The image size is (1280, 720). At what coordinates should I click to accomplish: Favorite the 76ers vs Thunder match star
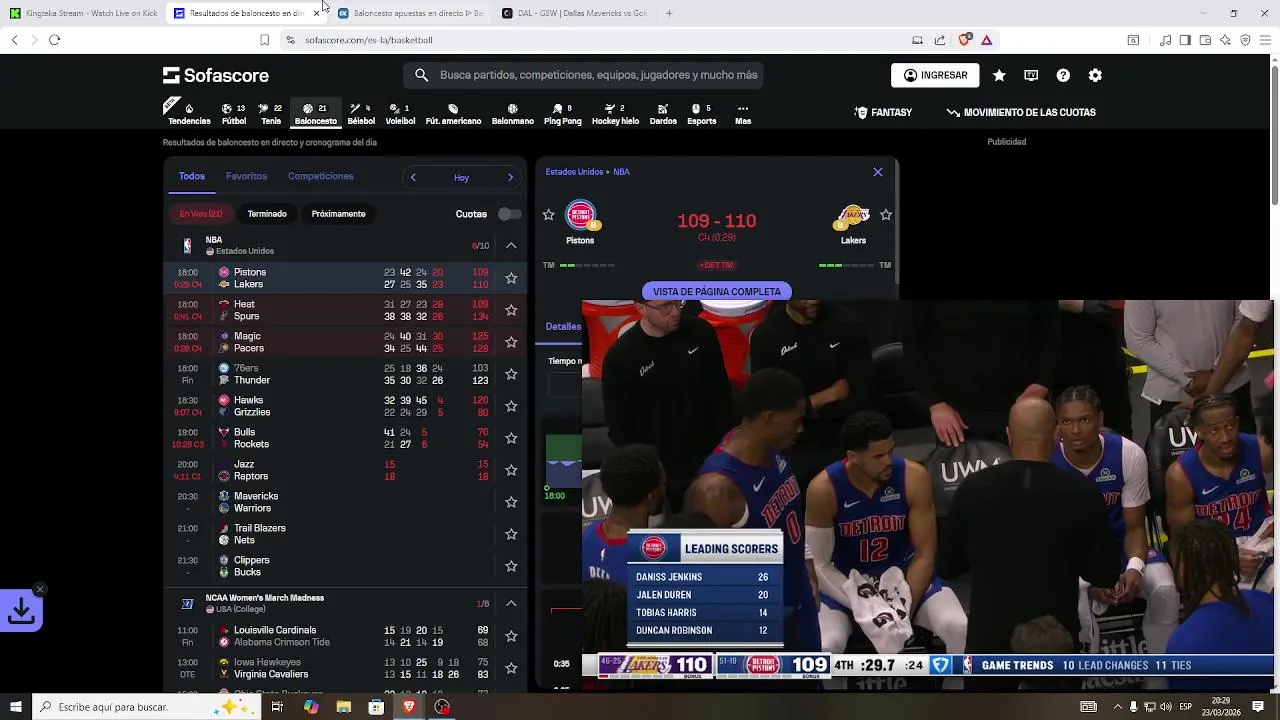coord(511,374)
